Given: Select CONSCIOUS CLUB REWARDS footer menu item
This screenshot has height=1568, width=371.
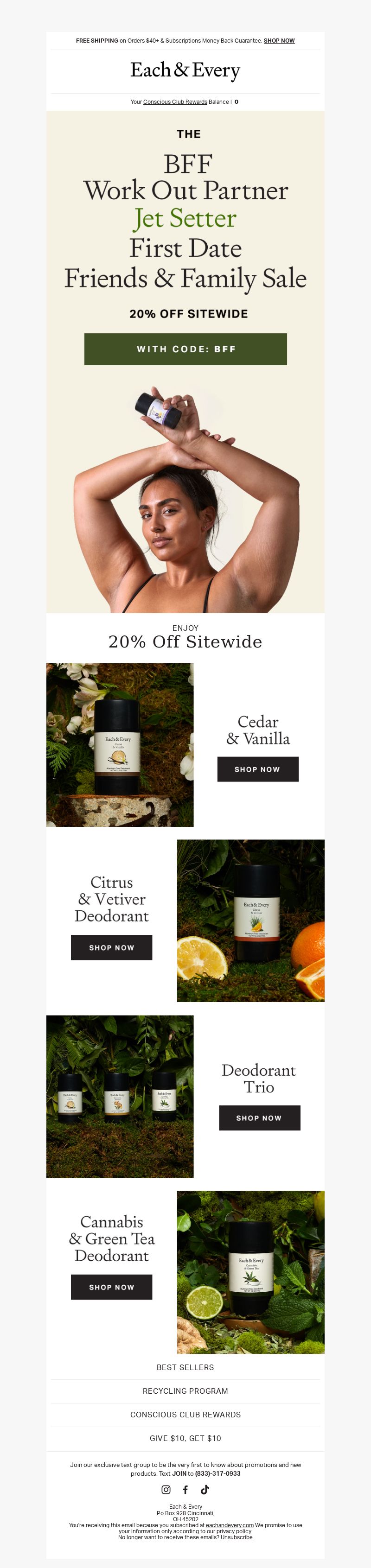Looking at the screenshot, I should tap(185, 1415).
